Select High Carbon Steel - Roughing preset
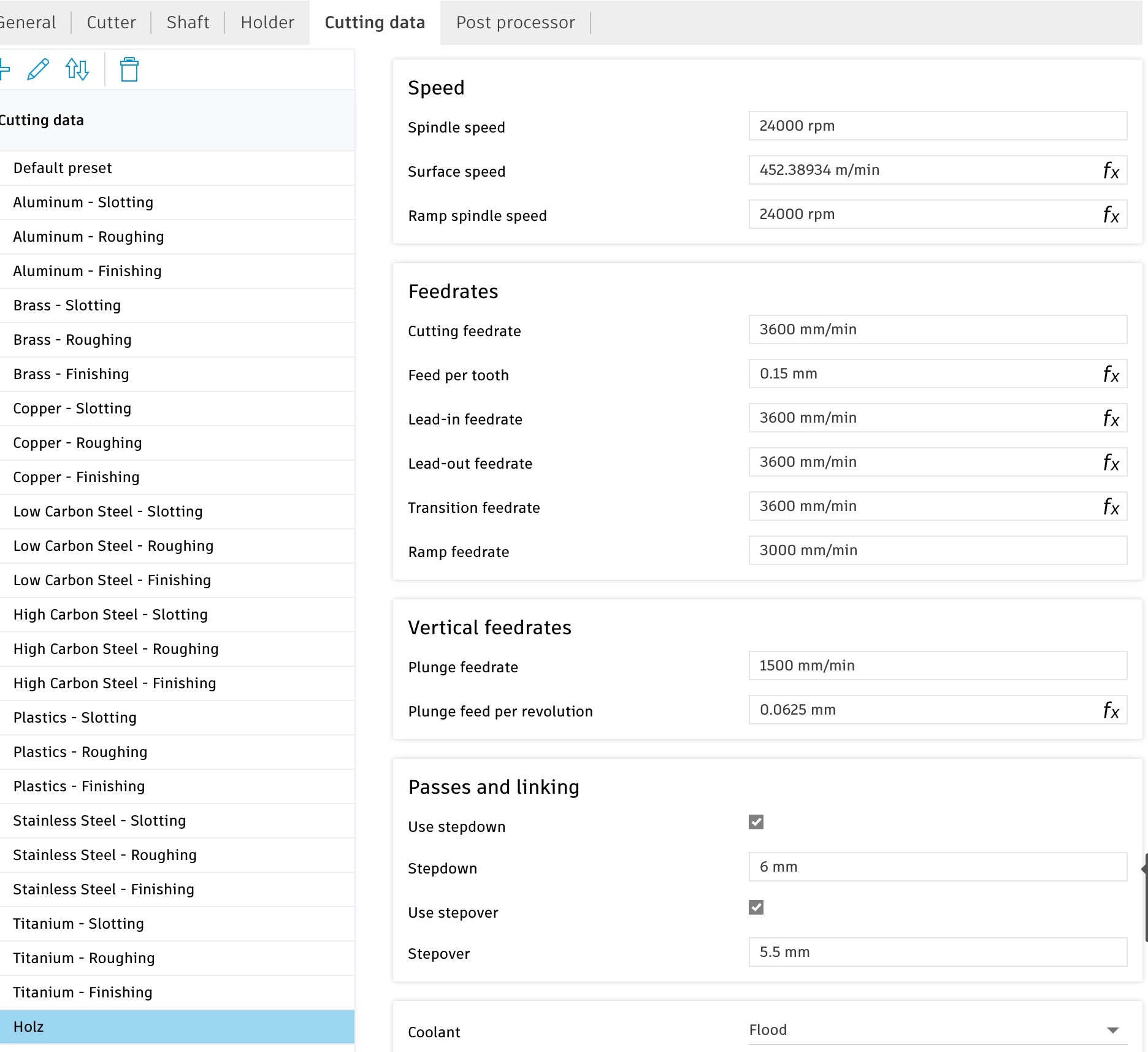 pyautogui.click(x=177, y=649)
